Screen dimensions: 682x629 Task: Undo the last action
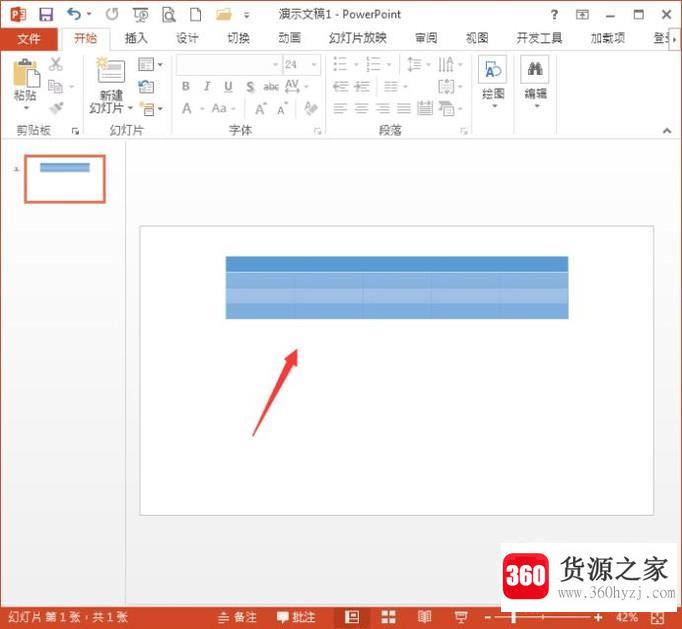[x=74, y=14]
